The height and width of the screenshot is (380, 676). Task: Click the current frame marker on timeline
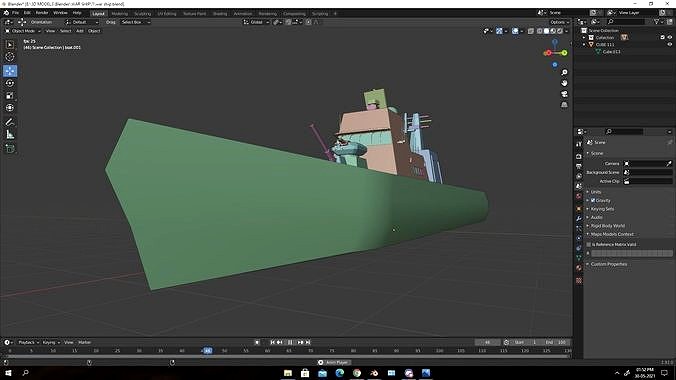[x=207, y=351]
